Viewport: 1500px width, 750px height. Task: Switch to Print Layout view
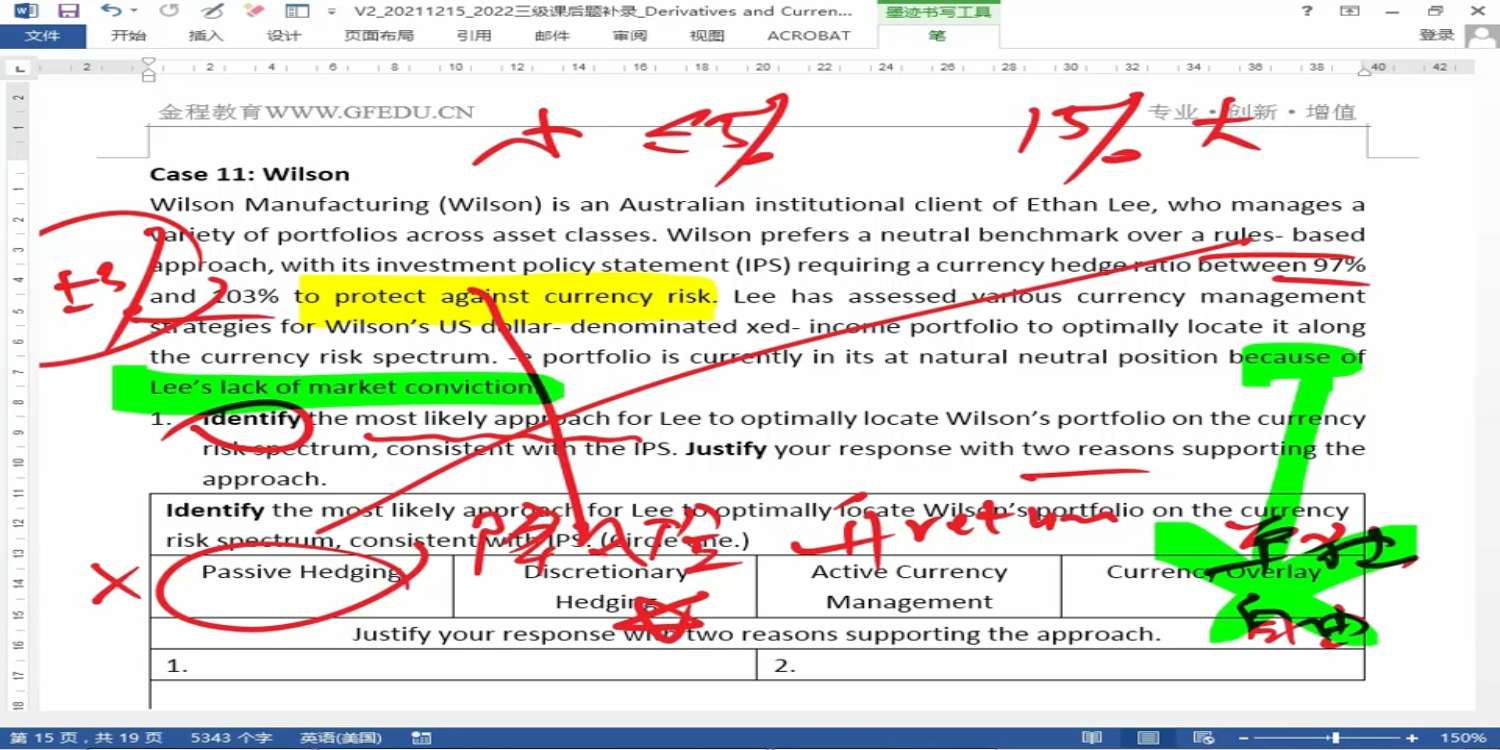point(1149,738)
